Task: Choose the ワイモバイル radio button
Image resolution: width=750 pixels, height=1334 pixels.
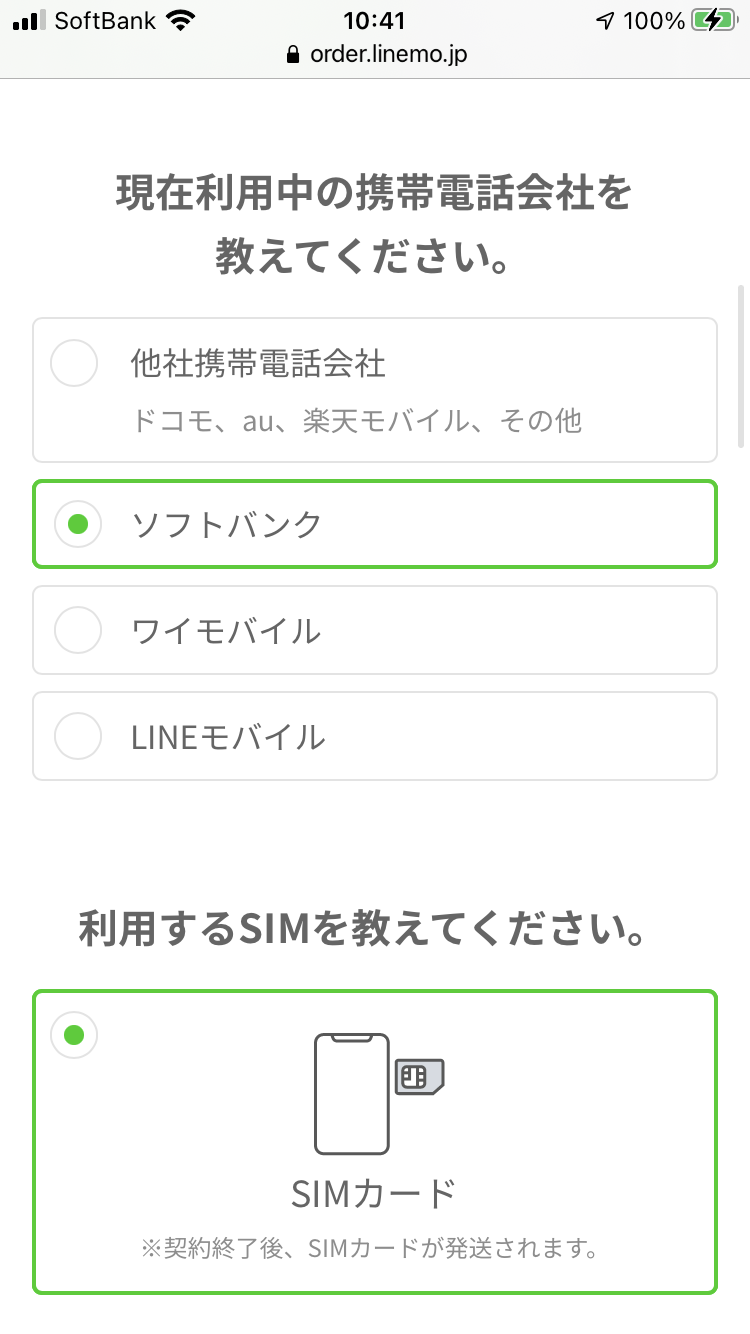Action: click(x=77, y=630)
